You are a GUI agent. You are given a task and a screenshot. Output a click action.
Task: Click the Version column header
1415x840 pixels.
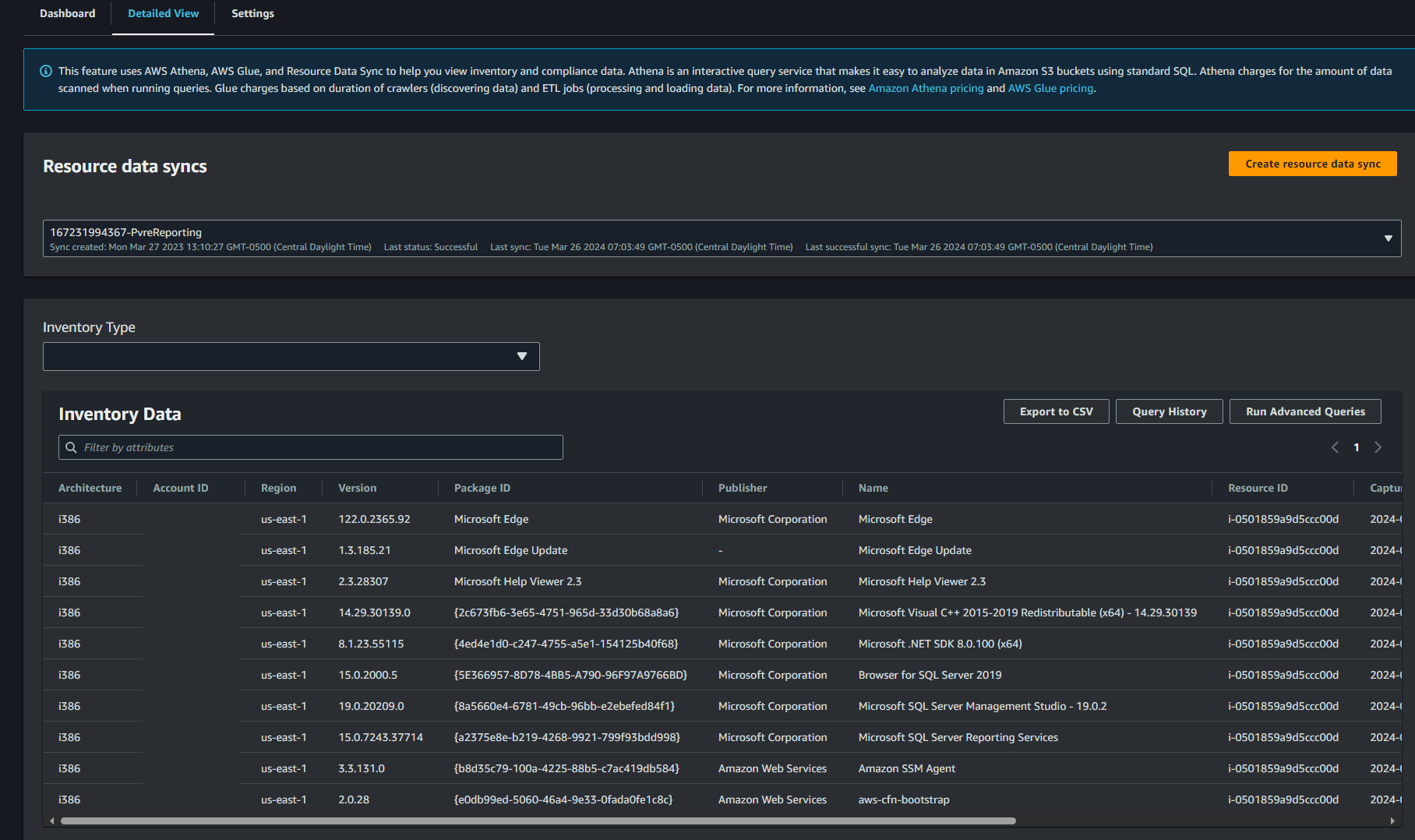[x=357, y=488]
